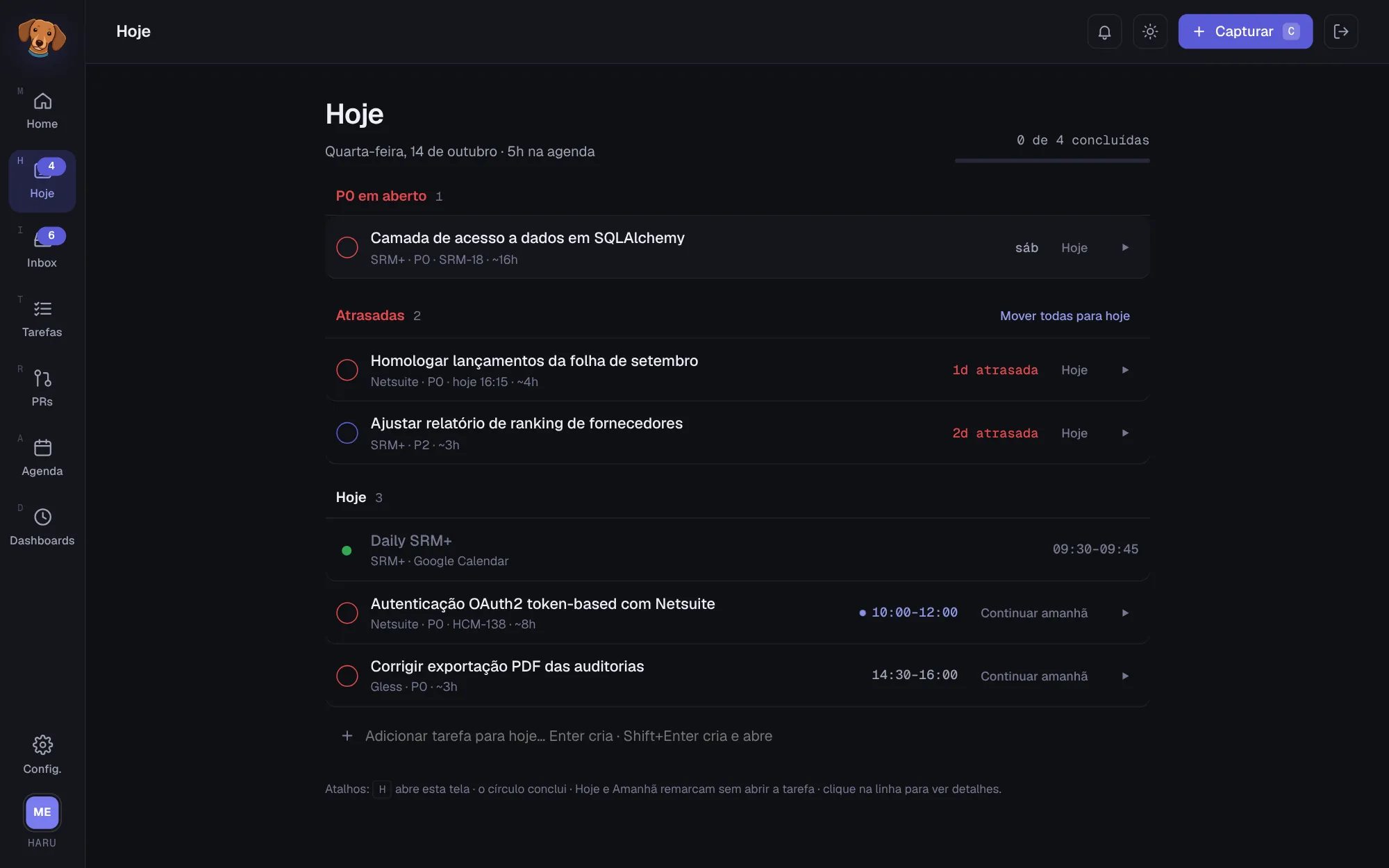Image resolution: width=1389 pixels, height=868 pixels.
Task: Expand arrow on Autenticação OAuth2 row
Action: [1125, 613]
